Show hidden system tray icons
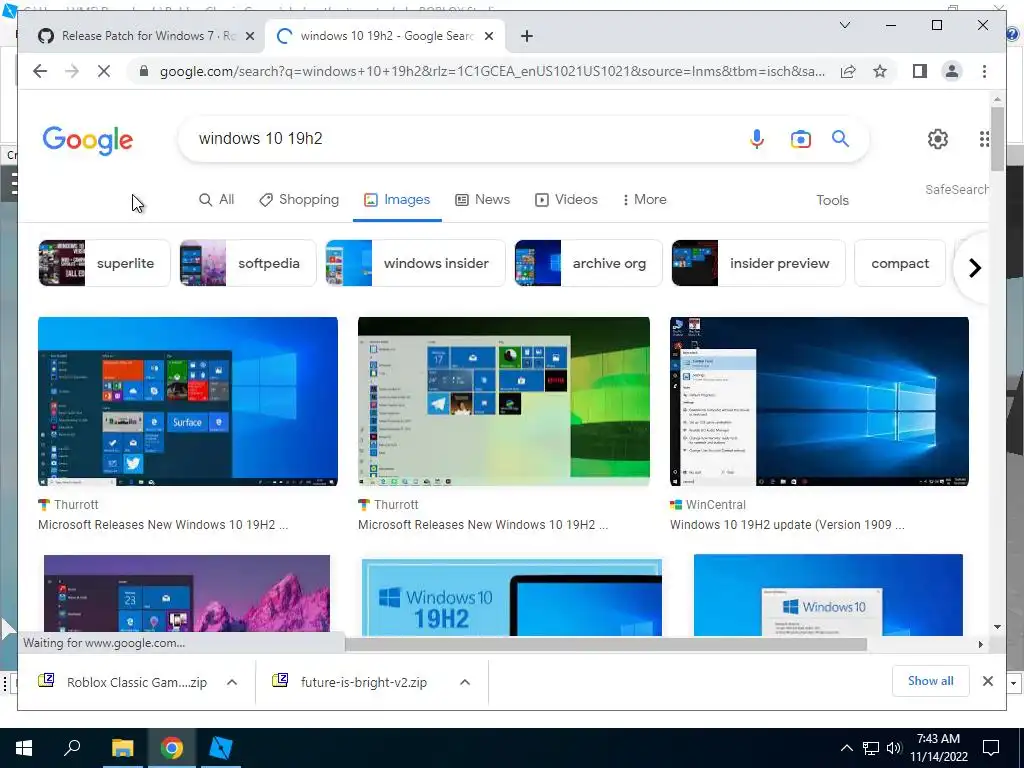Screen dimensions: 1024x768 [x=846, y=748]
